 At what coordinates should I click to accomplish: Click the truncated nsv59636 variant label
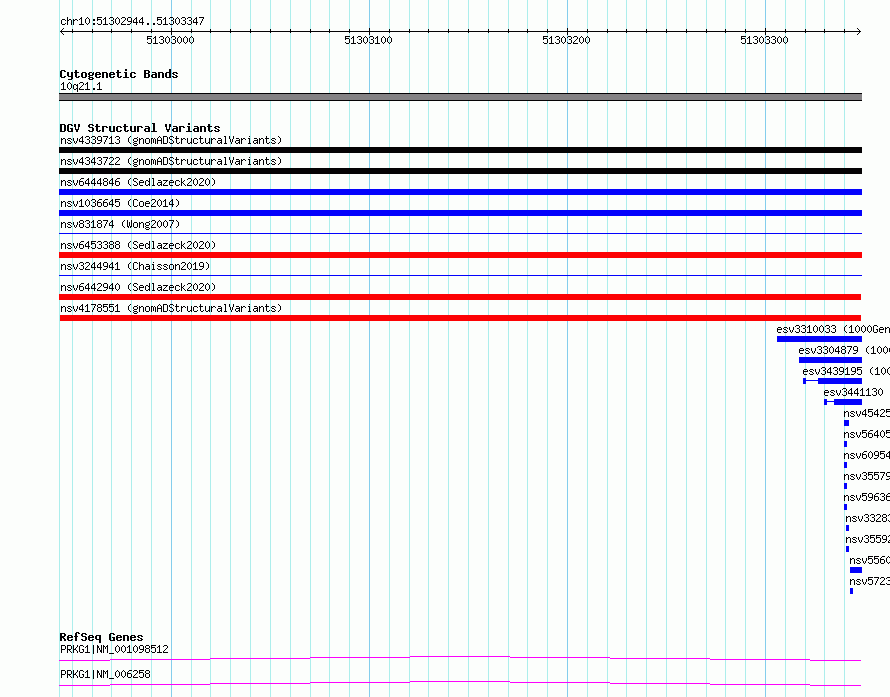click(866, 497)
